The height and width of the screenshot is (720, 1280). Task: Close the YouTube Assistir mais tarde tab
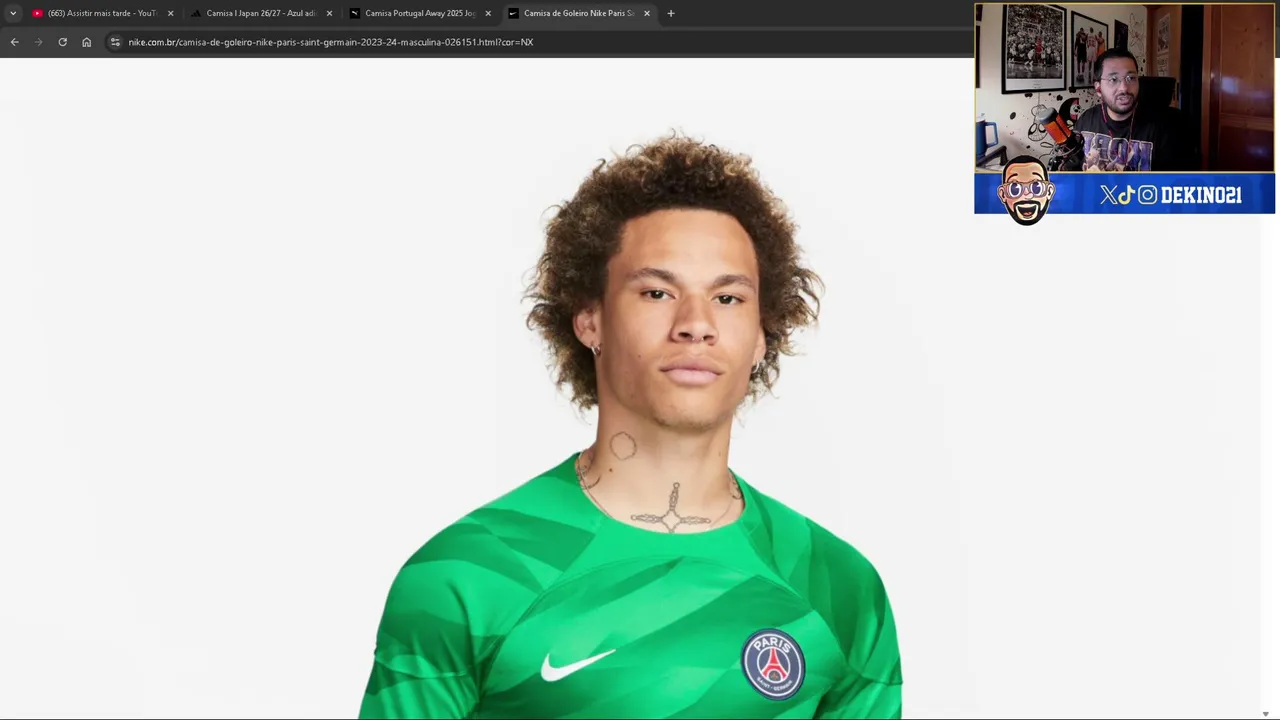pos(170,13)
